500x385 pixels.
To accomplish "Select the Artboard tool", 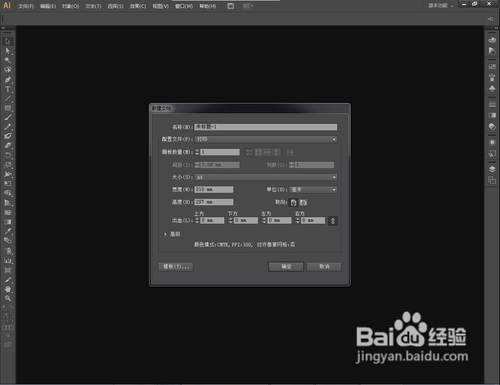I will pyautogui.click(x=8, y=270).
